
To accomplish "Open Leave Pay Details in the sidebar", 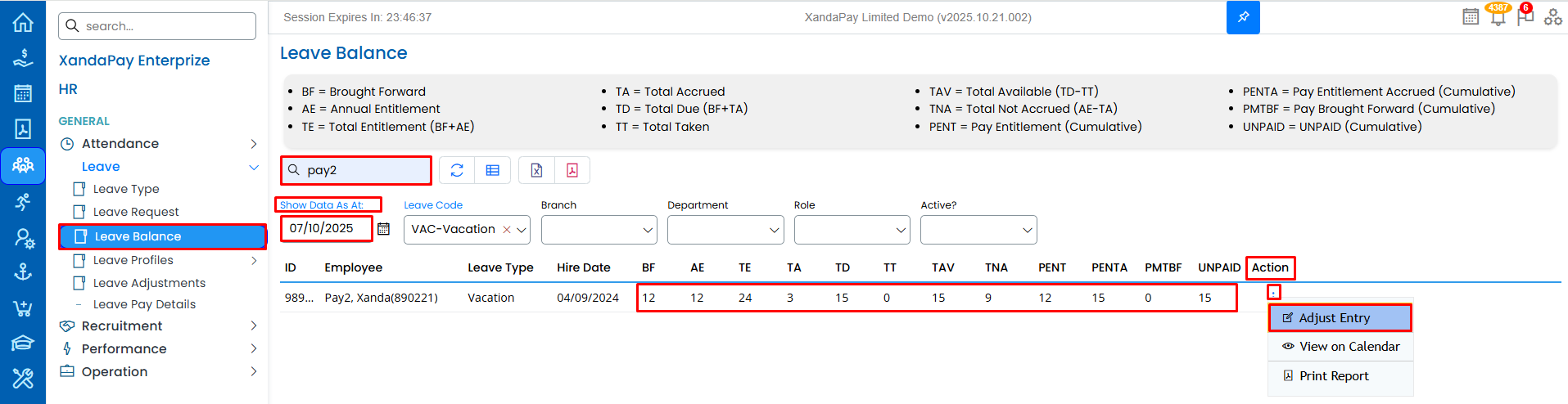I will tap(144, 304).
